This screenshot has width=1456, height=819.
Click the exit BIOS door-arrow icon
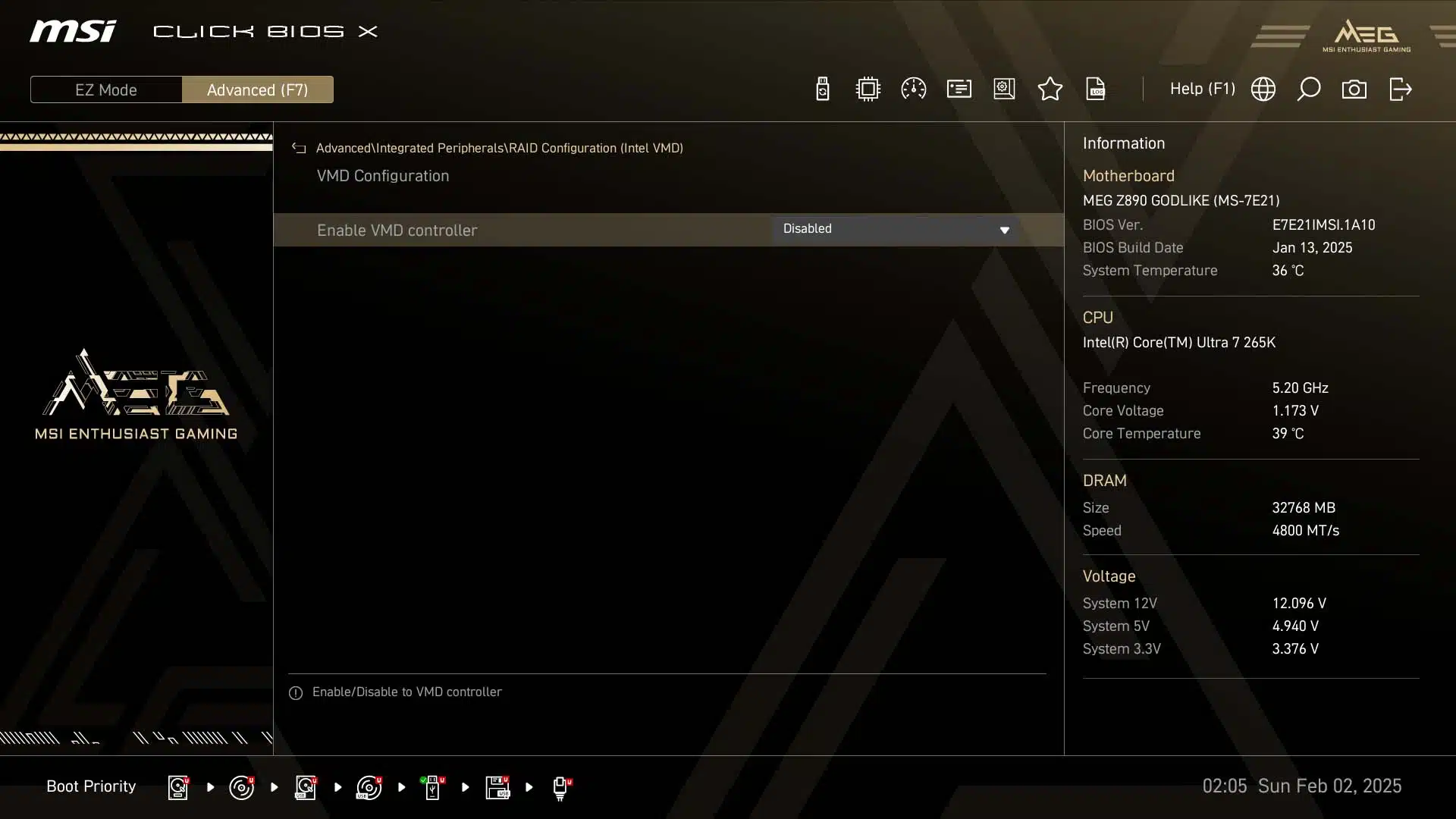(1401, 89)
